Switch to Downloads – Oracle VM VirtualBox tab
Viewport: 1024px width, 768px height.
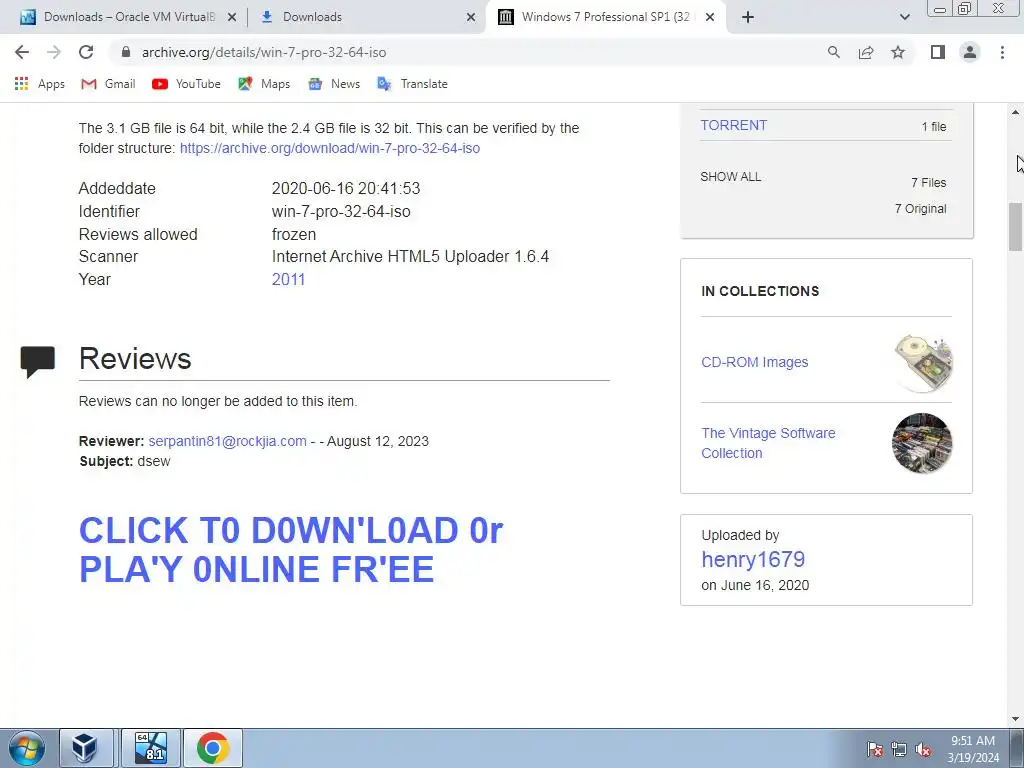(x=129, y=17)
